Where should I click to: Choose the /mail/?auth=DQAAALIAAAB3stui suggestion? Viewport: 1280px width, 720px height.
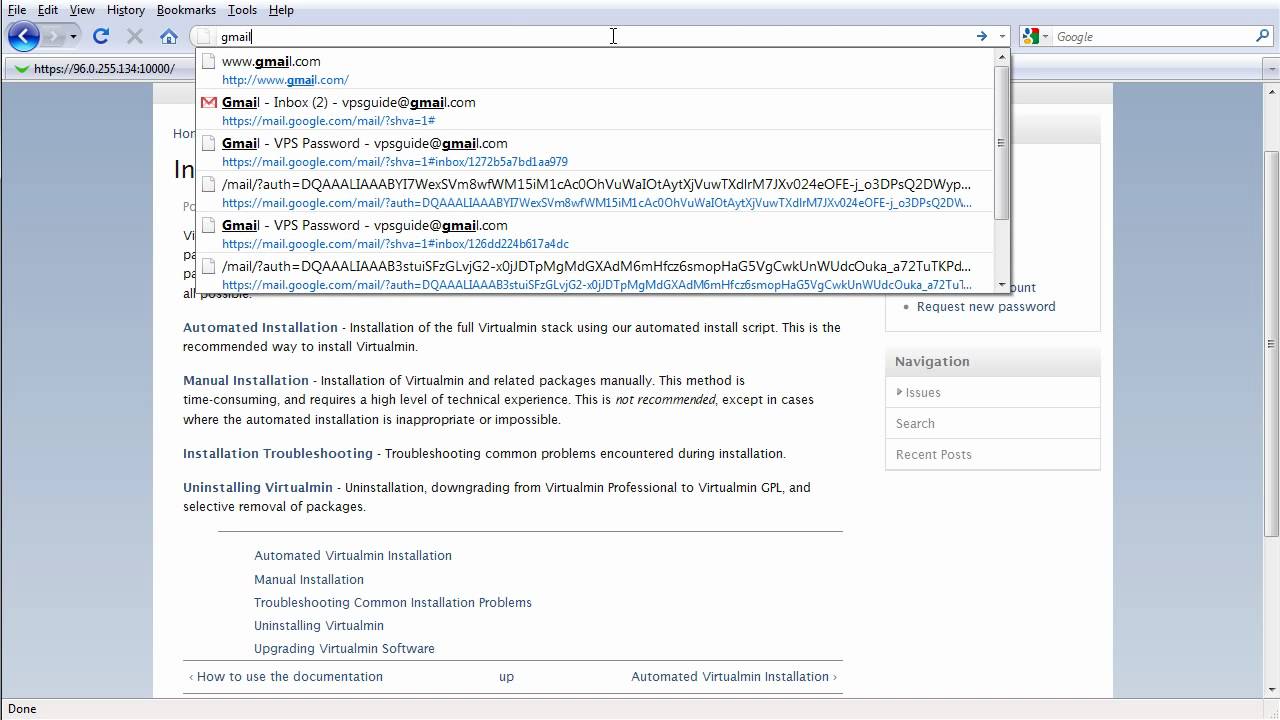point(595,274)
